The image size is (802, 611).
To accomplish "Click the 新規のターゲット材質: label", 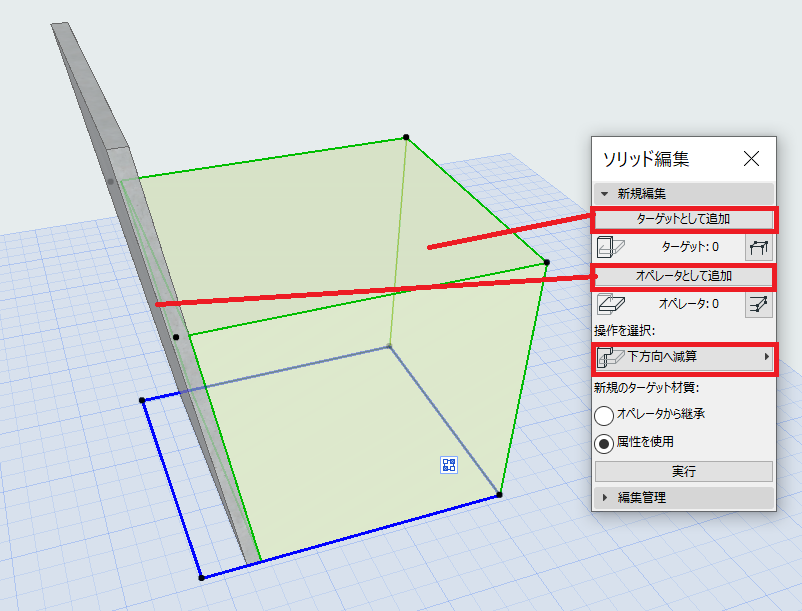I will [x=647, y=388].
